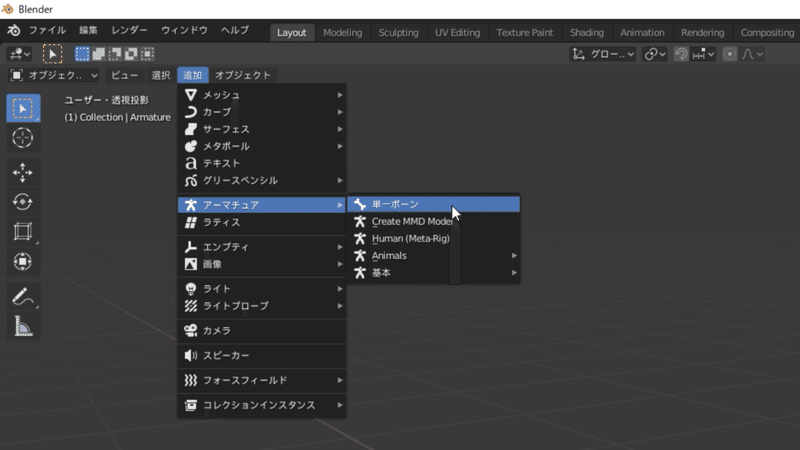Open the ビュー menu in viewport header
800x450 pixels.
124,76
